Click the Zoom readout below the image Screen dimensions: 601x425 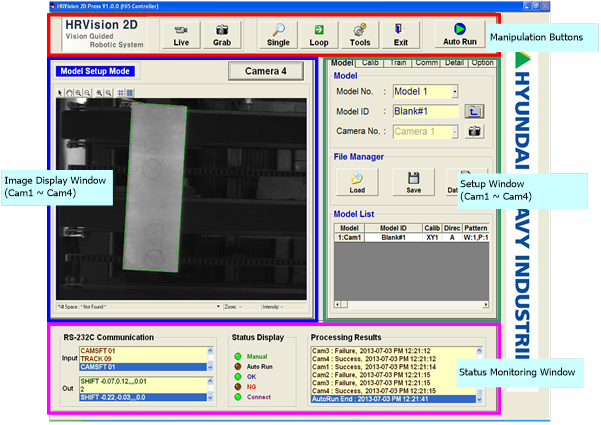241,307
